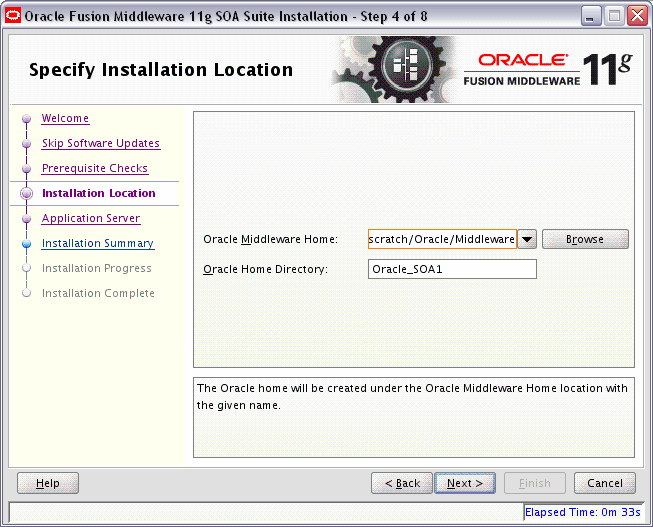Click the Application Server step bullet marker

coord(27,219)
